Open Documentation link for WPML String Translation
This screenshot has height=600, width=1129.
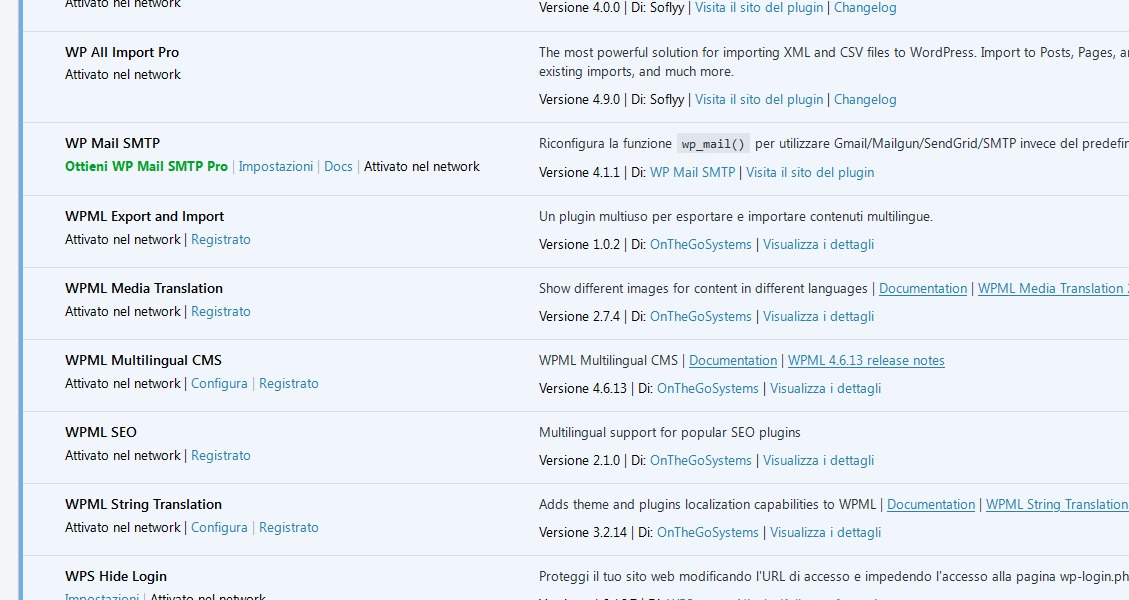931,504
